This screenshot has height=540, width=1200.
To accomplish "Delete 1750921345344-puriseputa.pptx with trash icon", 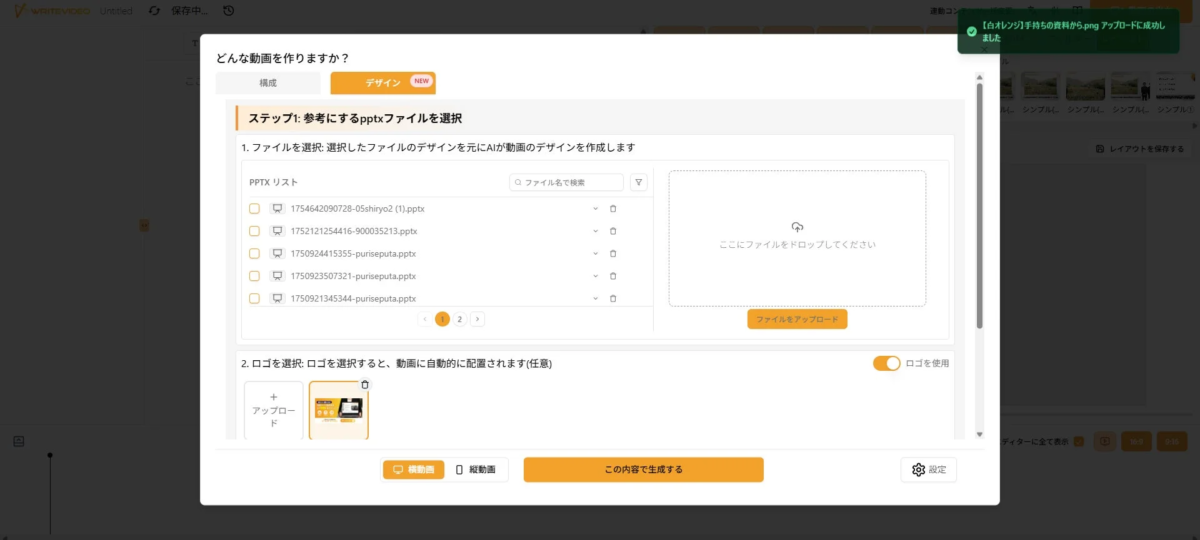I will pyautogui.click(x=613, y=298).
